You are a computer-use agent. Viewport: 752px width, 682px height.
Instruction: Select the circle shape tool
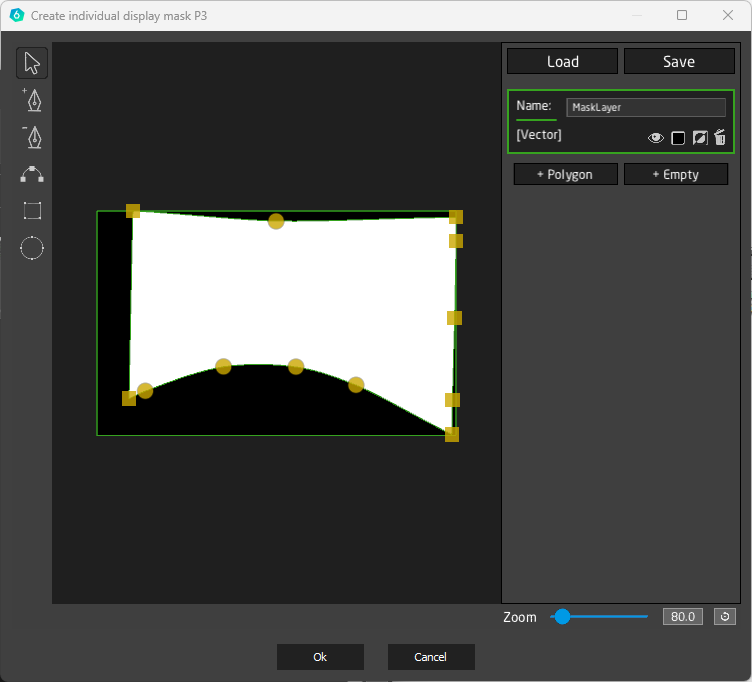point(32,248)
